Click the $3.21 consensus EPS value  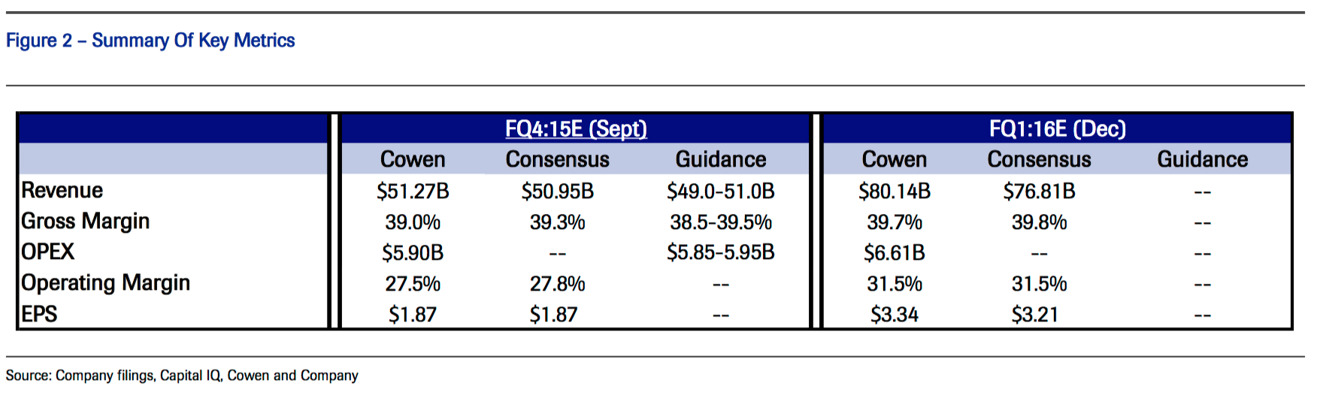[x=1039, y=315]
